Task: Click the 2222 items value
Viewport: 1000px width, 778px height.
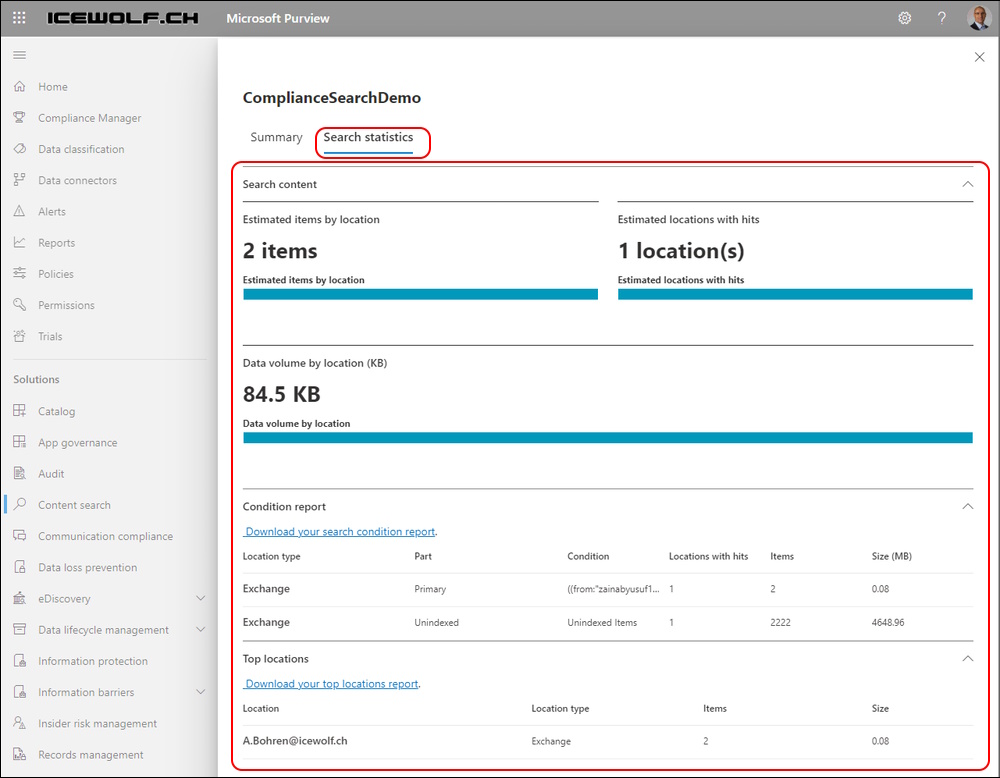Action: (x=780, y=623)
